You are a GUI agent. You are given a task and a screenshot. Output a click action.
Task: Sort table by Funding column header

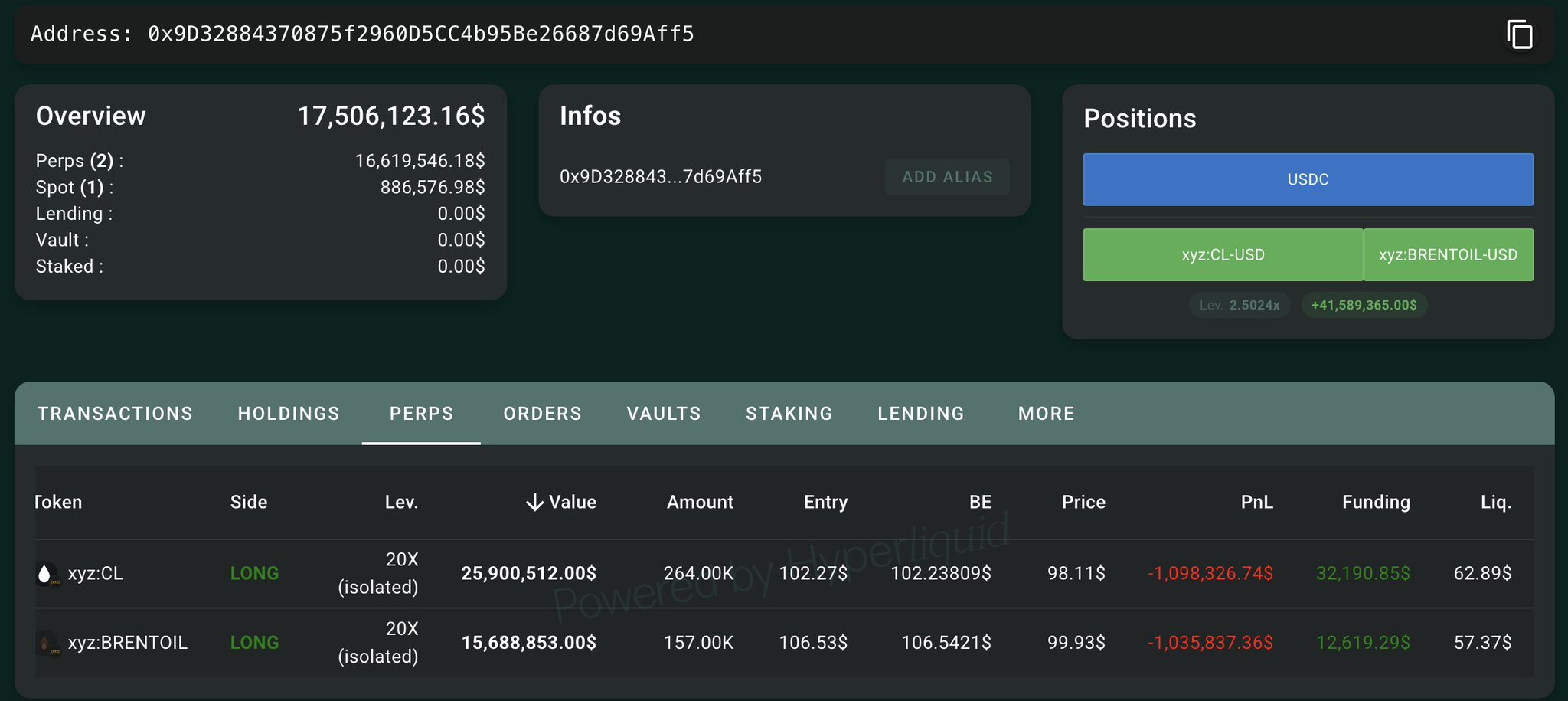coord(1376,503)
